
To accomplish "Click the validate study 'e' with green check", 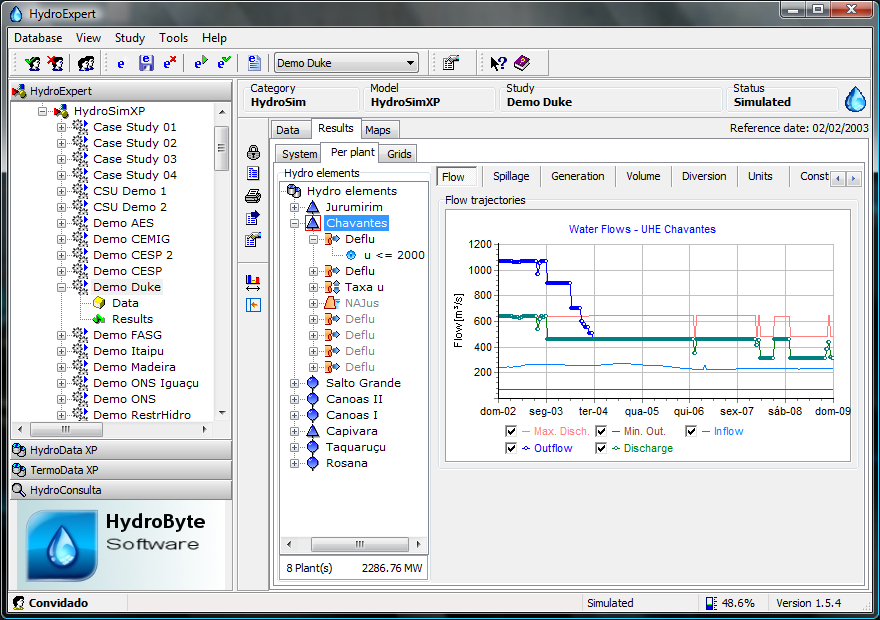I will (x=224, y=63).
